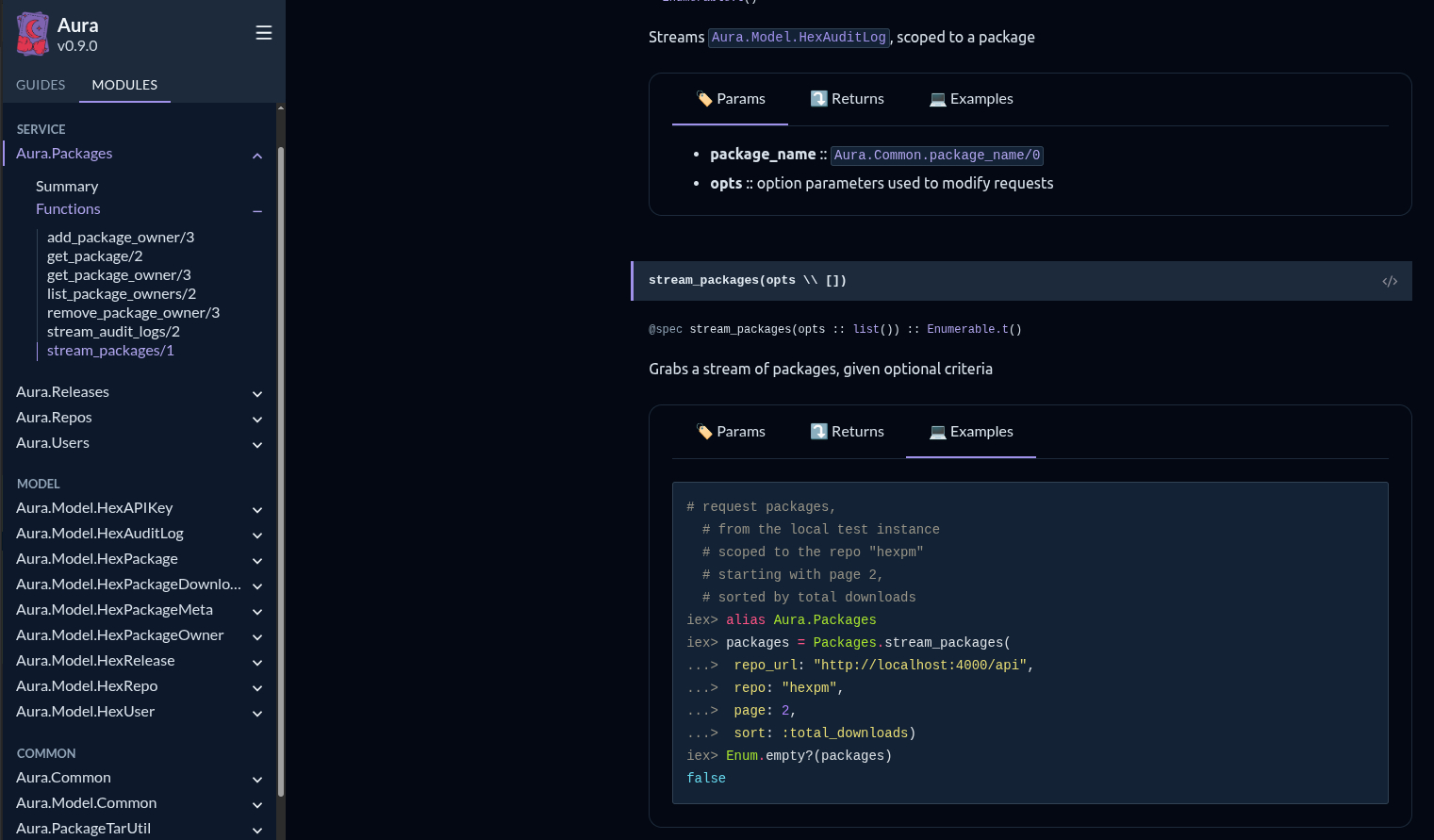Collapse the Aura.Packages module chevron
This screenshot has width=1434, height=840.
coord(257,156)
